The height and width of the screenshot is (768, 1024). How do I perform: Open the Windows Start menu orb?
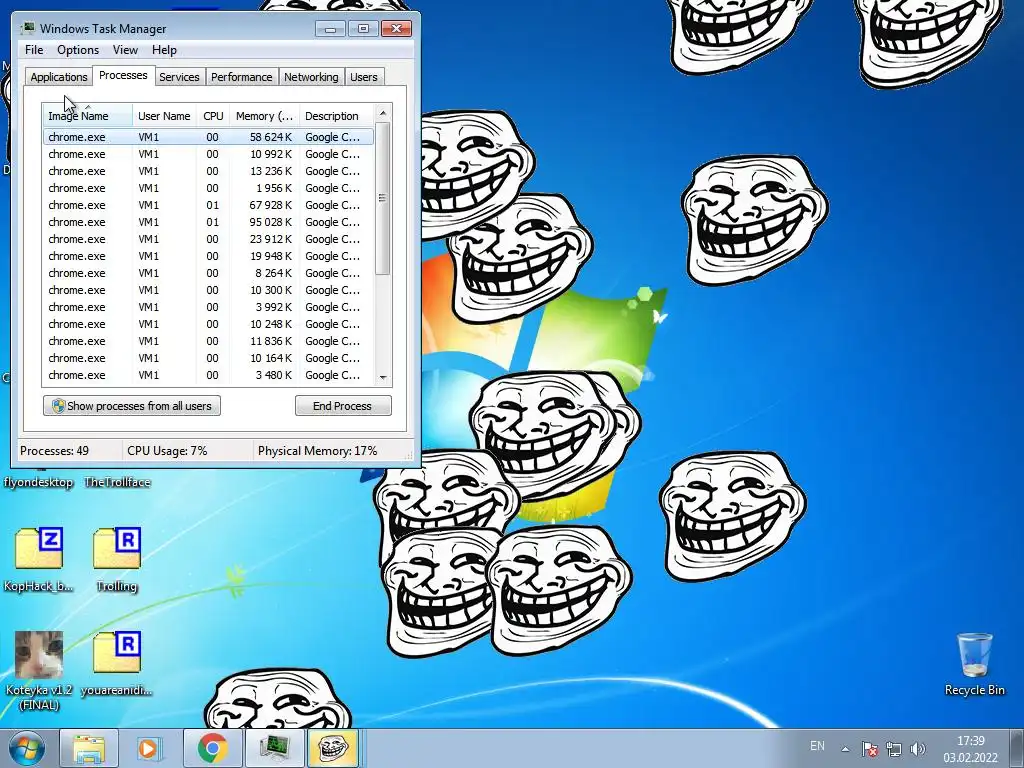(26, 748)
